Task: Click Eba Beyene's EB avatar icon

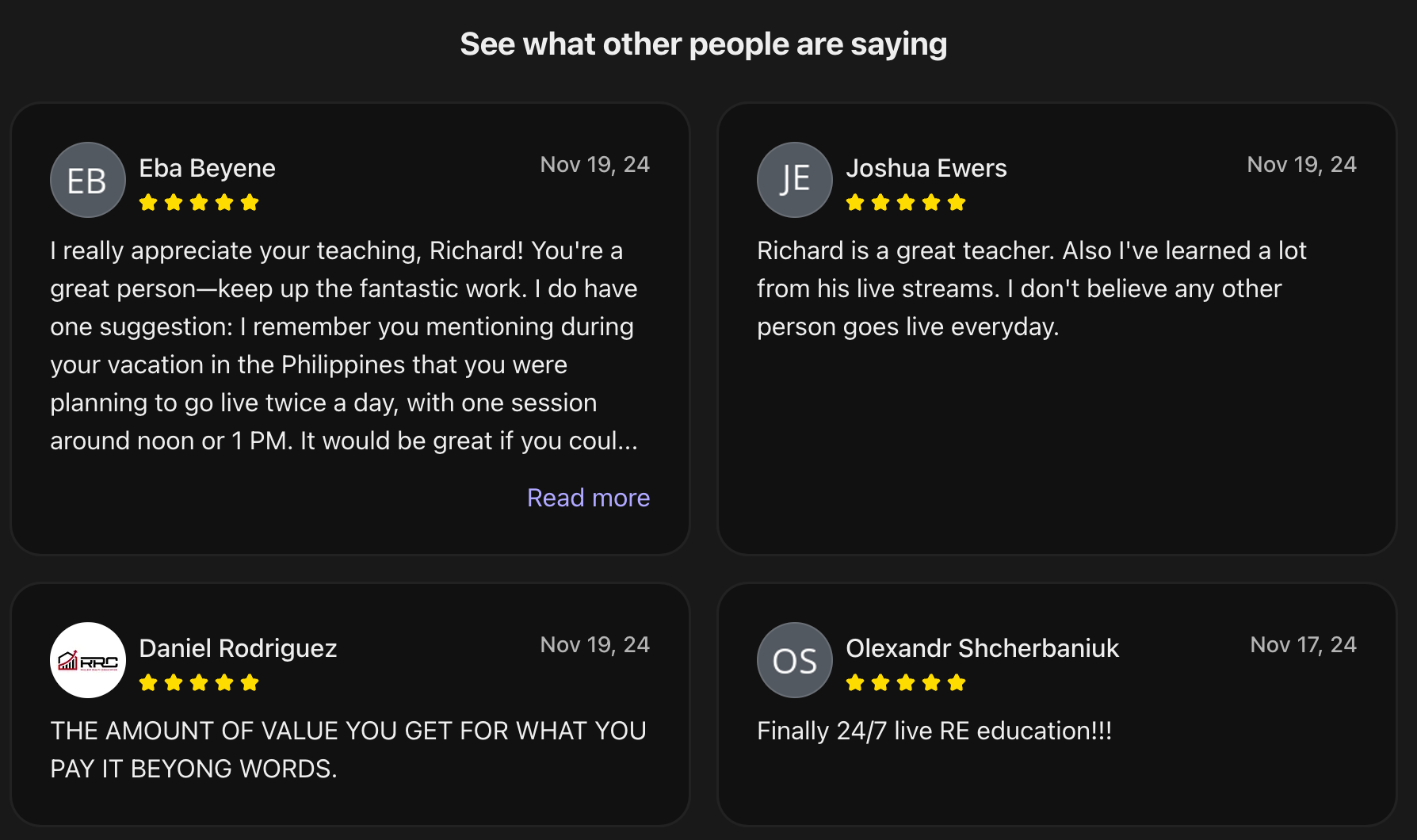Action: (87, 180)
